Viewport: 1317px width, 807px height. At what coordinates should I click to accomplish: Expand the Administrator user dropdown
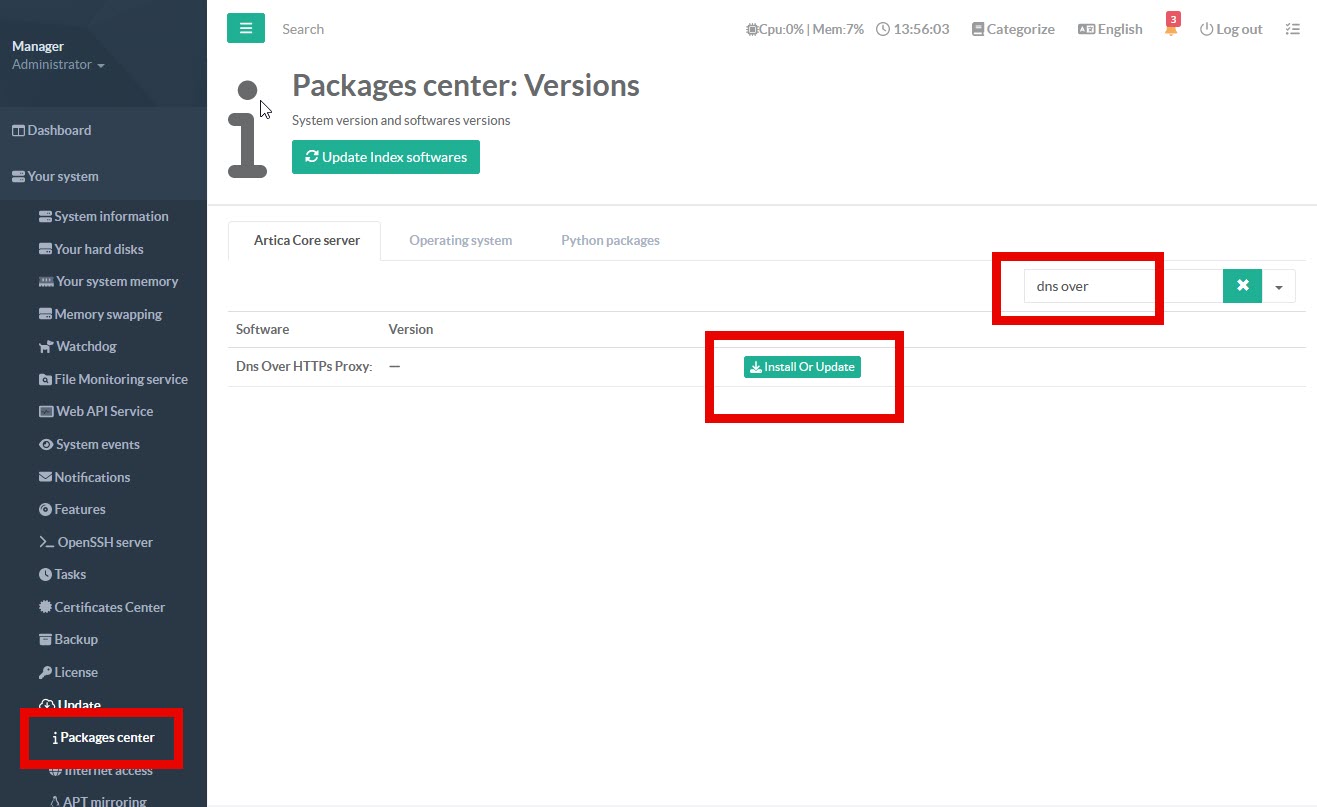[58, 65]
